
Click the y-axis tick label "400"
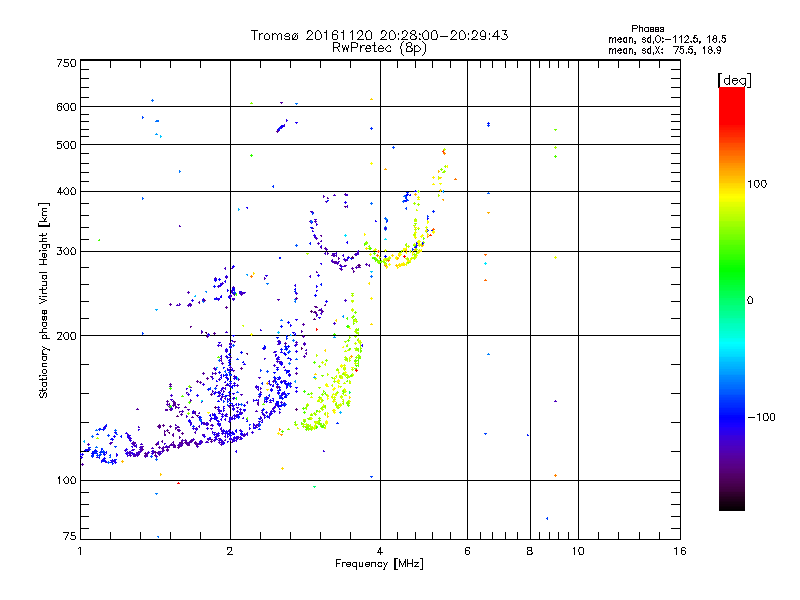66,191
